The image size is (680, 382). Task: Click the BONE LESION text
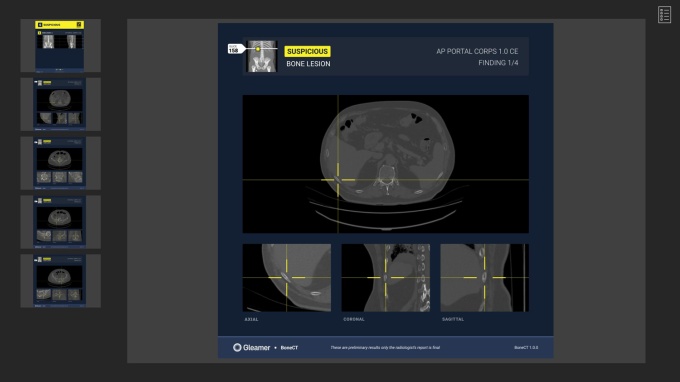tap(308, 64)
